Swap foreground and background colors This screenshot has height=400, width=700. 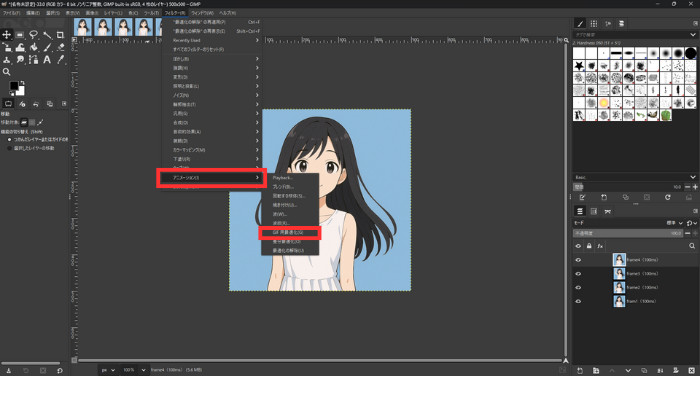click(x=22, y=83)
